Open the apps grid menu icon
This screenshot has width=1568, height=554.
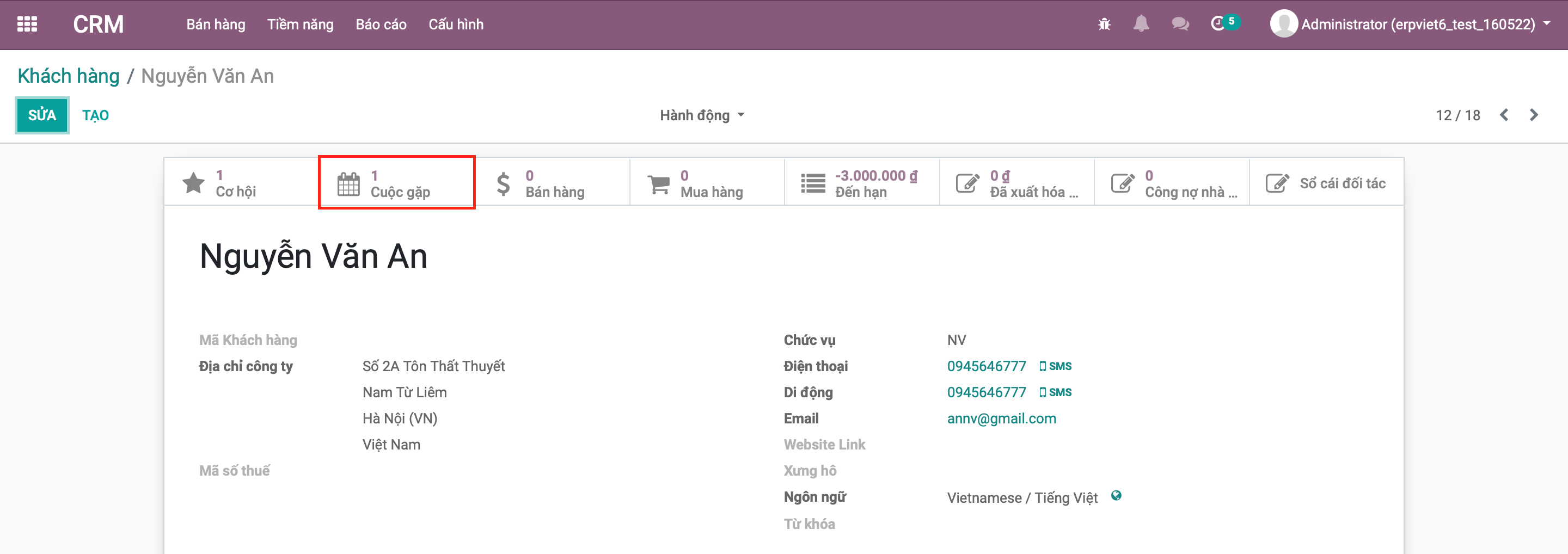pos(27,24)
